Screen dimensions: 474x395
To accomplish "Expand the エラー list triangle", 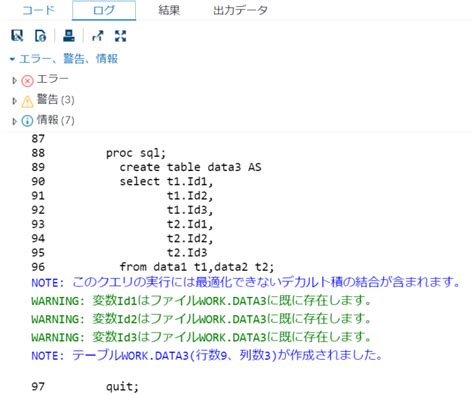I will (14, 80).
